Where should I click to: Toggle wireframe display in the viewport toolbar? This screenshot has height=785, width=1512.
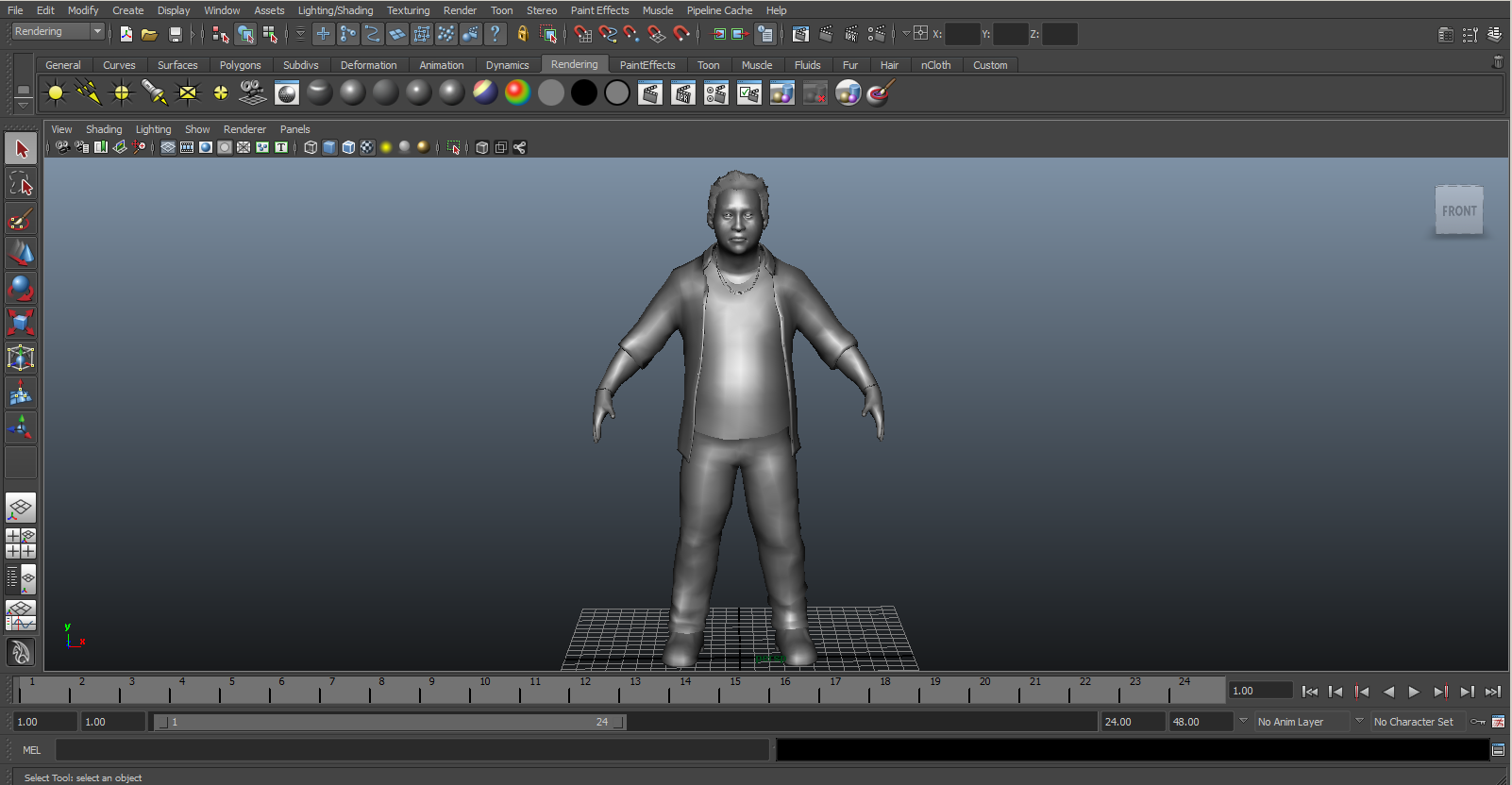coord(311,147)
